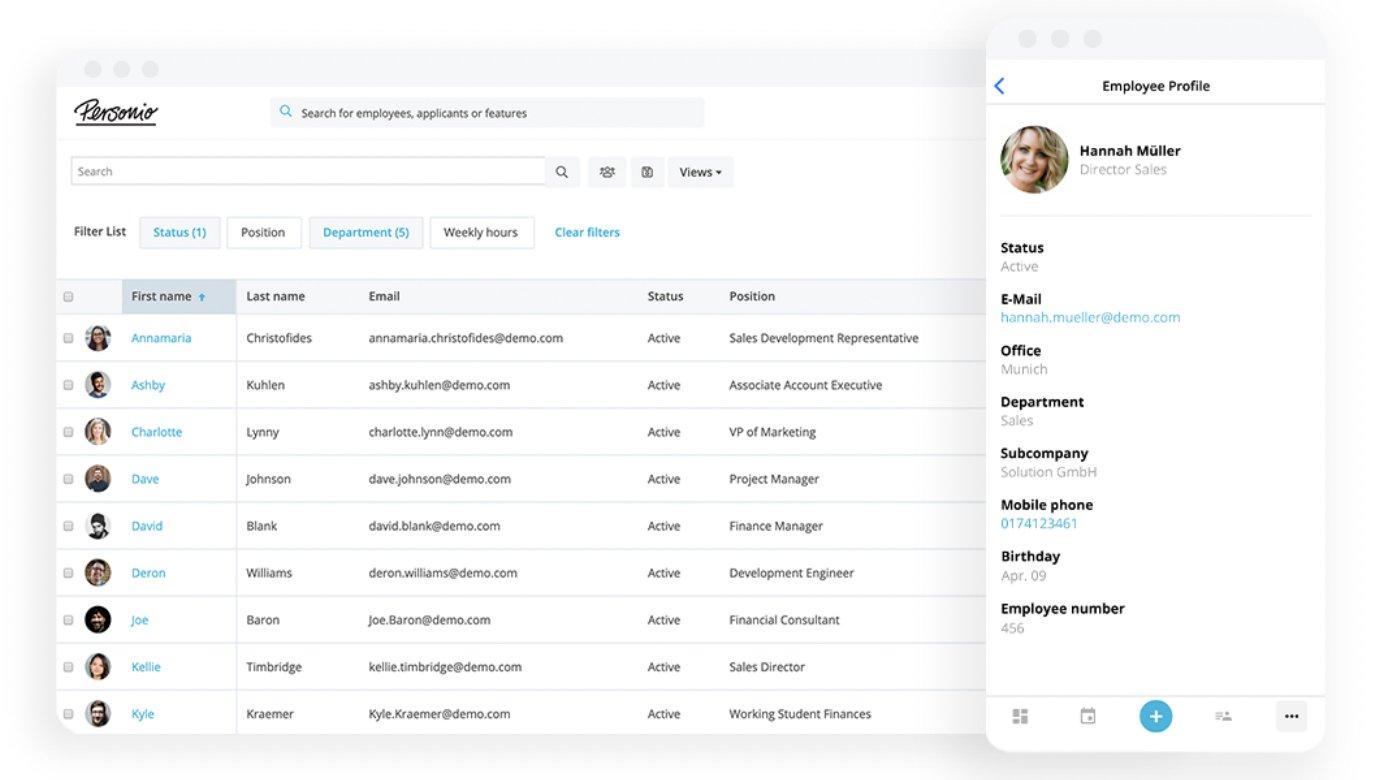This screenshot has height=780, width=1394.
Task: Open David's employee profile link
Action: [x=147, y=526]
